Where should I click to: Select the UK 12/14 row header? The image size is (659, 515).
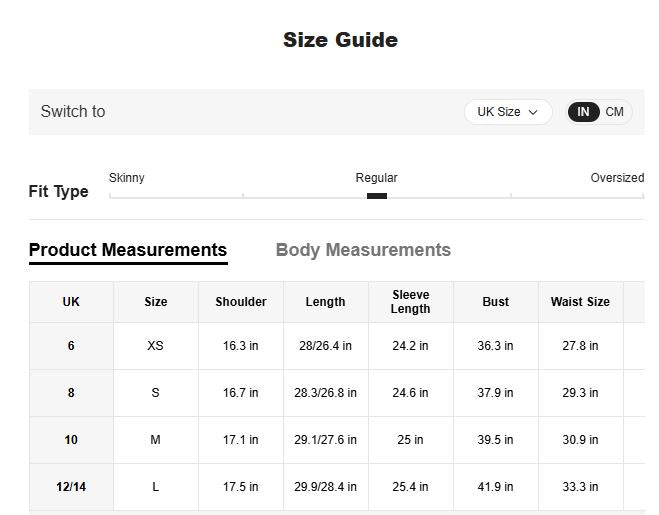tap(71, 487)
